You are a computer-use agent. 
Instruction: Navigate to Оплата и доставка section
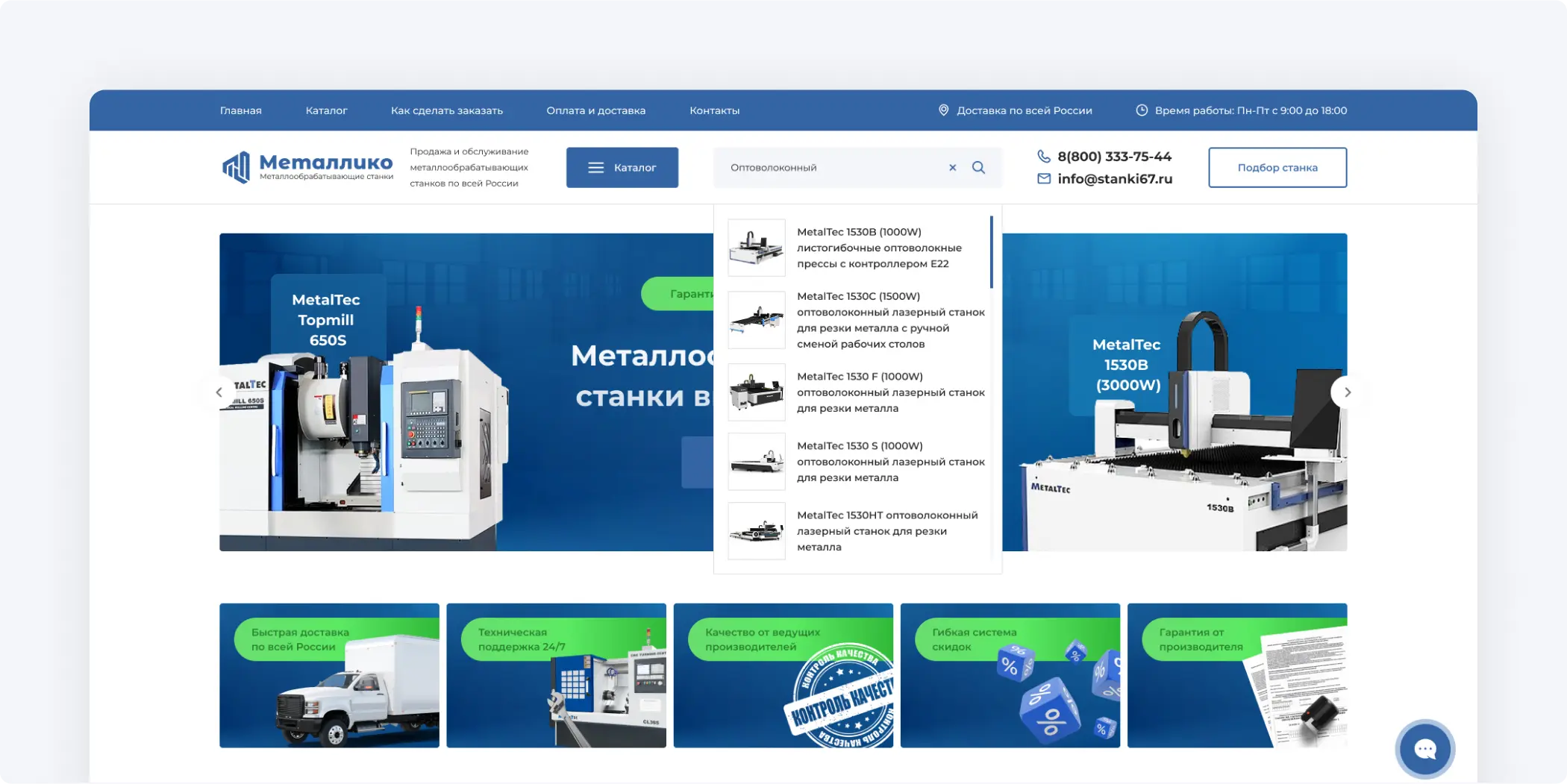(595, 110)
